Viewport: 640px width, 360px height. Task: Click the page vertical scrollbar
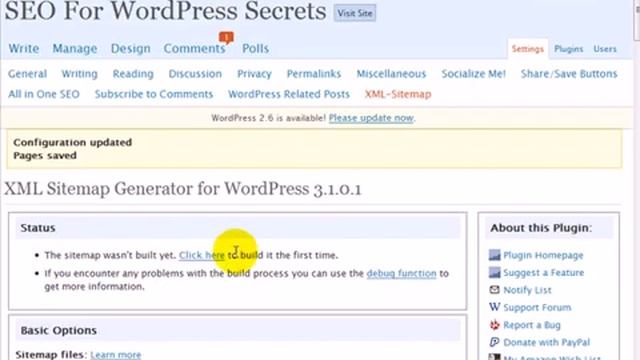(637, 180)
